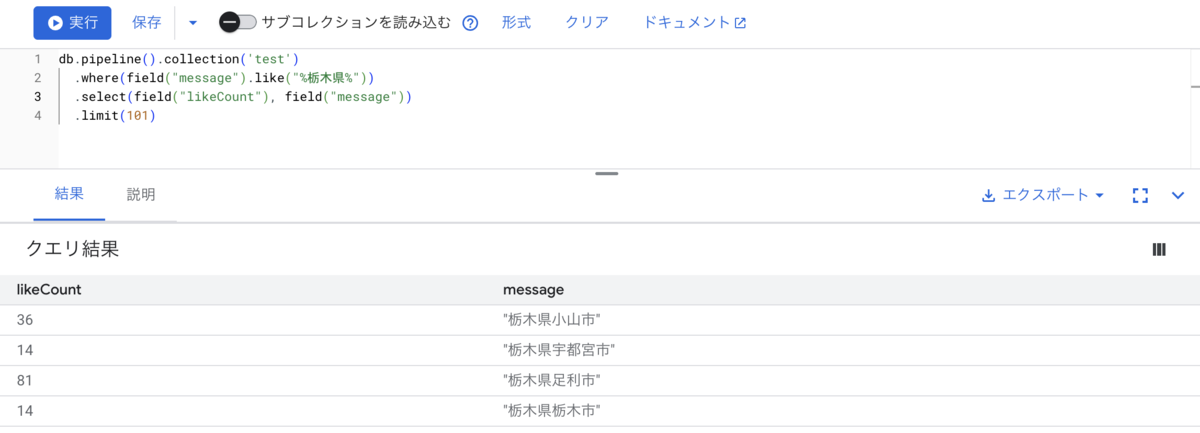The image size is (1200, 433).
Task: Toggle サブコレクションを読み込む switch
Action: [238, 22]
